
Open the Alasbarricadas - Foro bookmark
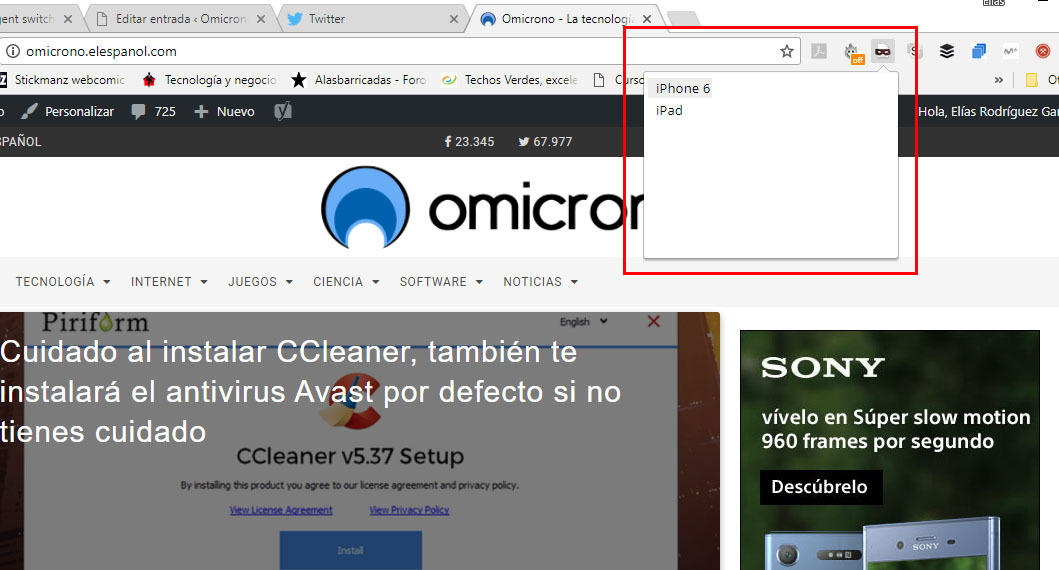pyautogui.click(x=359, y=80)
